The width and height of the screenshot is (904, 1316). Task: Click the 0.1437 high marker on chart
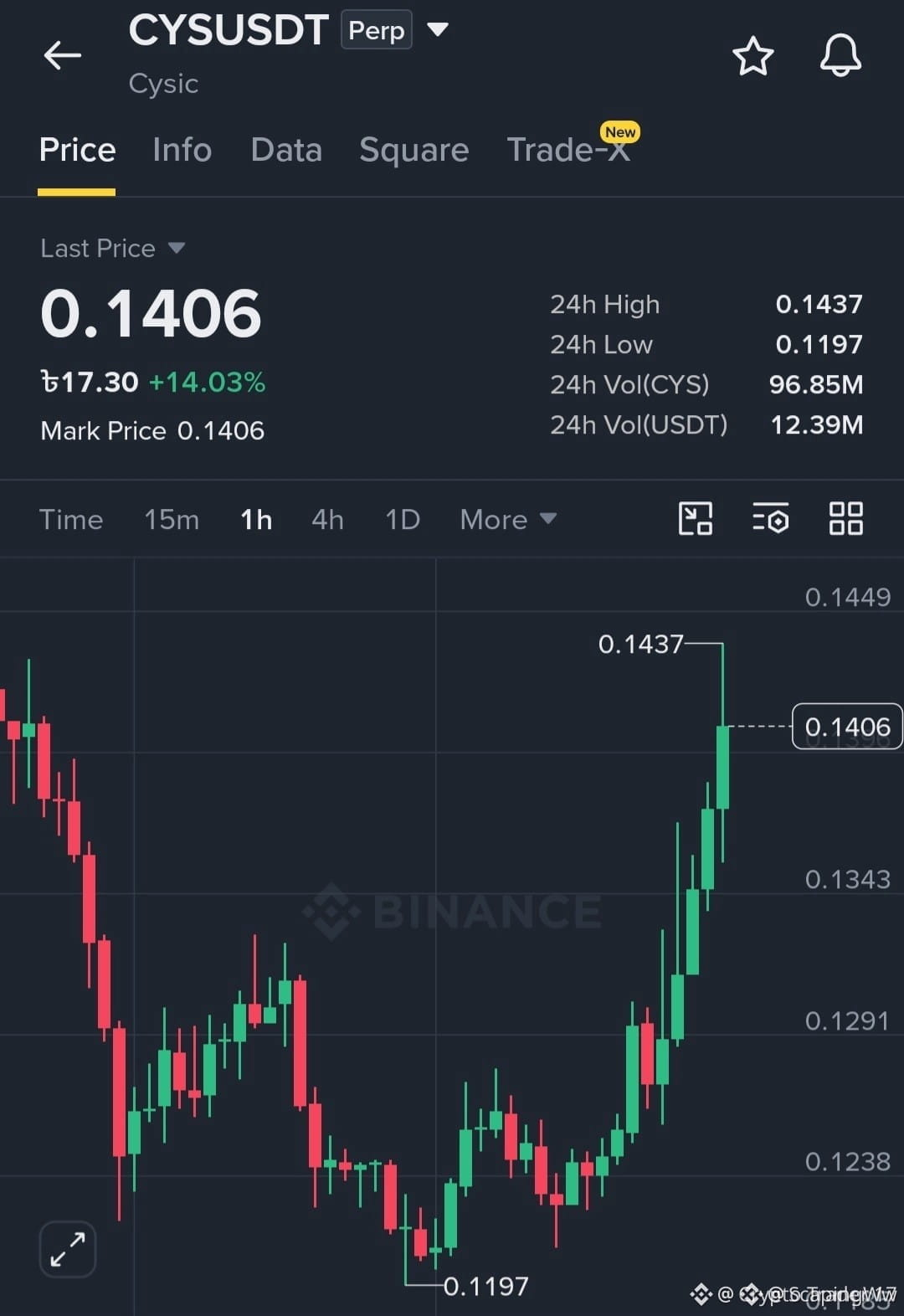point(641,644)
